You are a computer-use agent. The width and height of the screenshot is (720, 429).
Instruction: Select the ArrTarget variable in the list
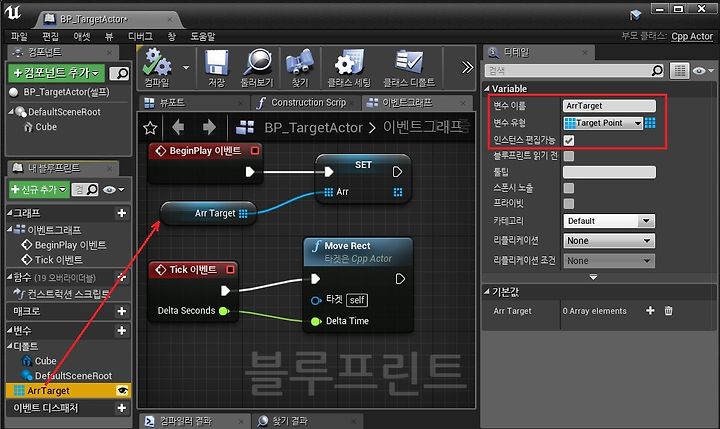[68, 390]
